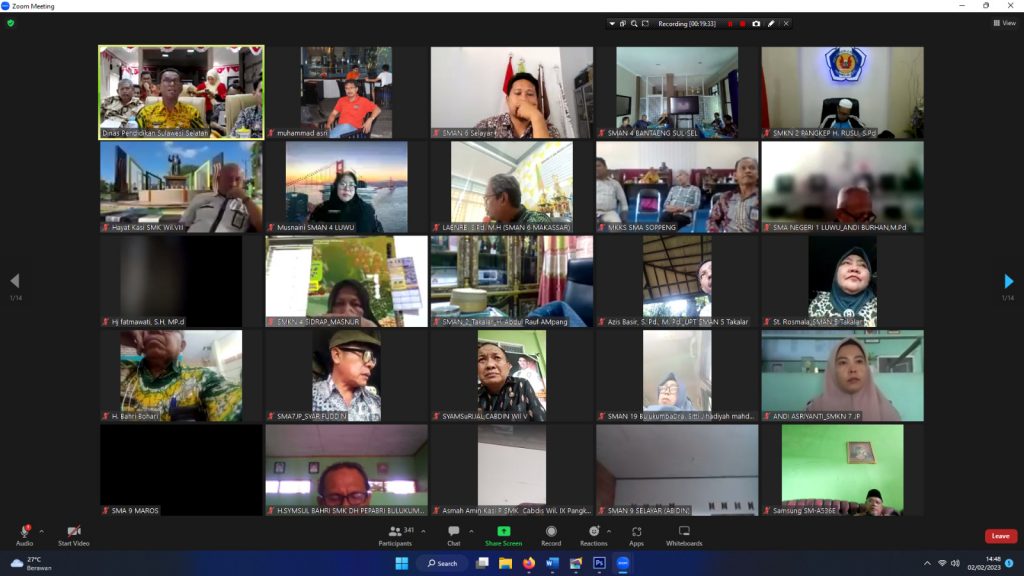1024x576 pixels.
Task: Expand the chevron next to Participants
Action: click(423, 532)
